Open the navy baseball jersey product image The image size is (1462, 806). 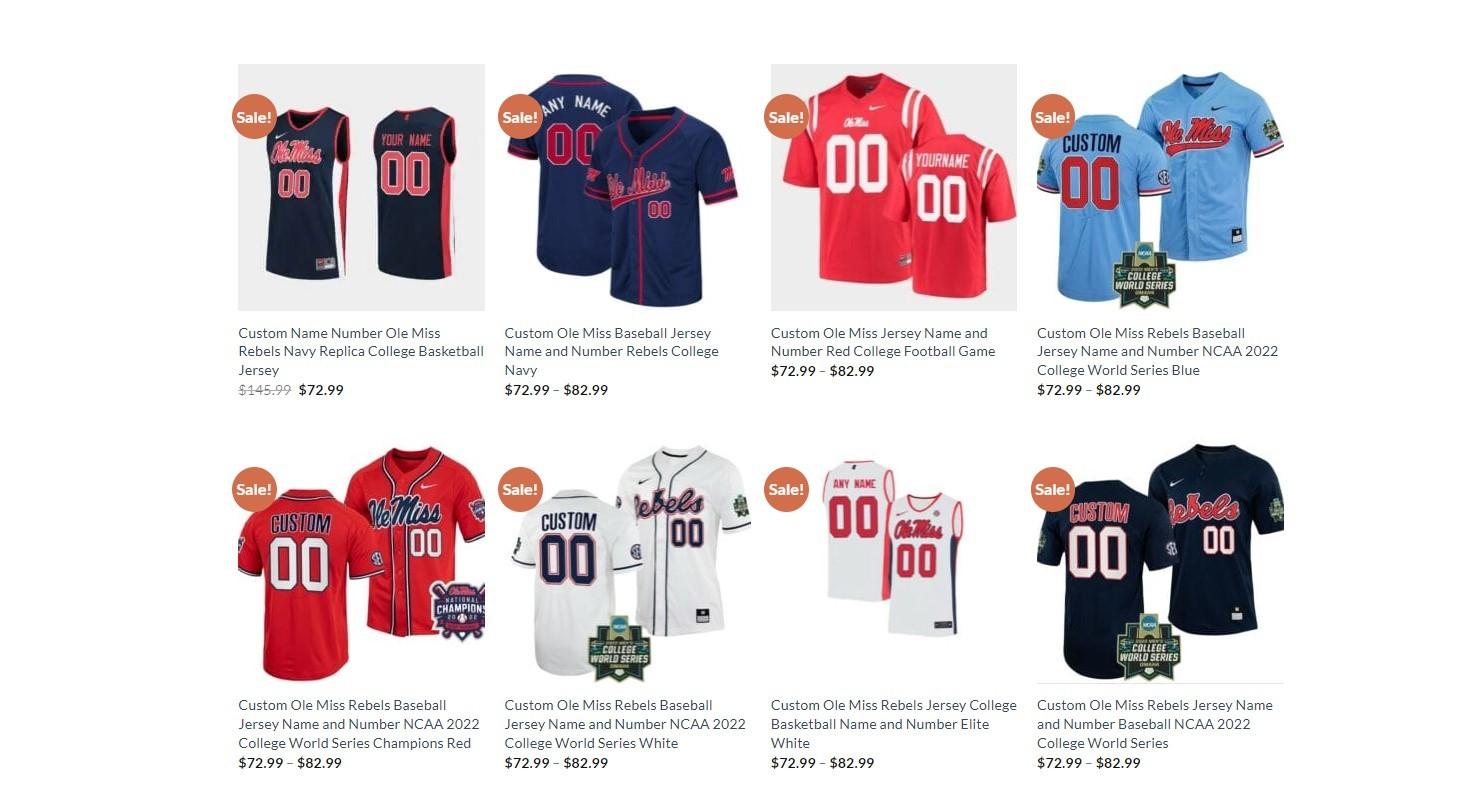tap(627, 187)
